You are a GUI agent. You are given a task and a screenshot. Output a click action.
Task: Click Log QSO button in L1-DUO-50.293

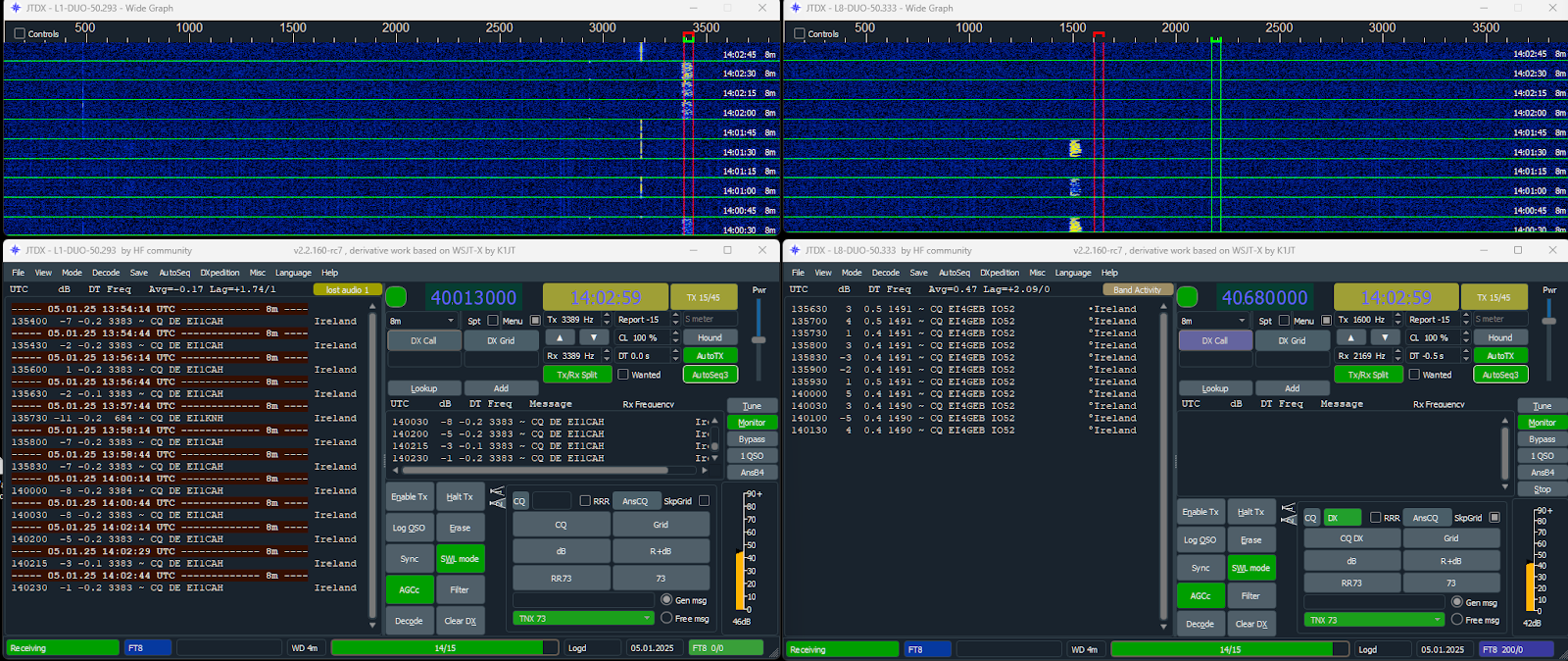click(410, 528)
